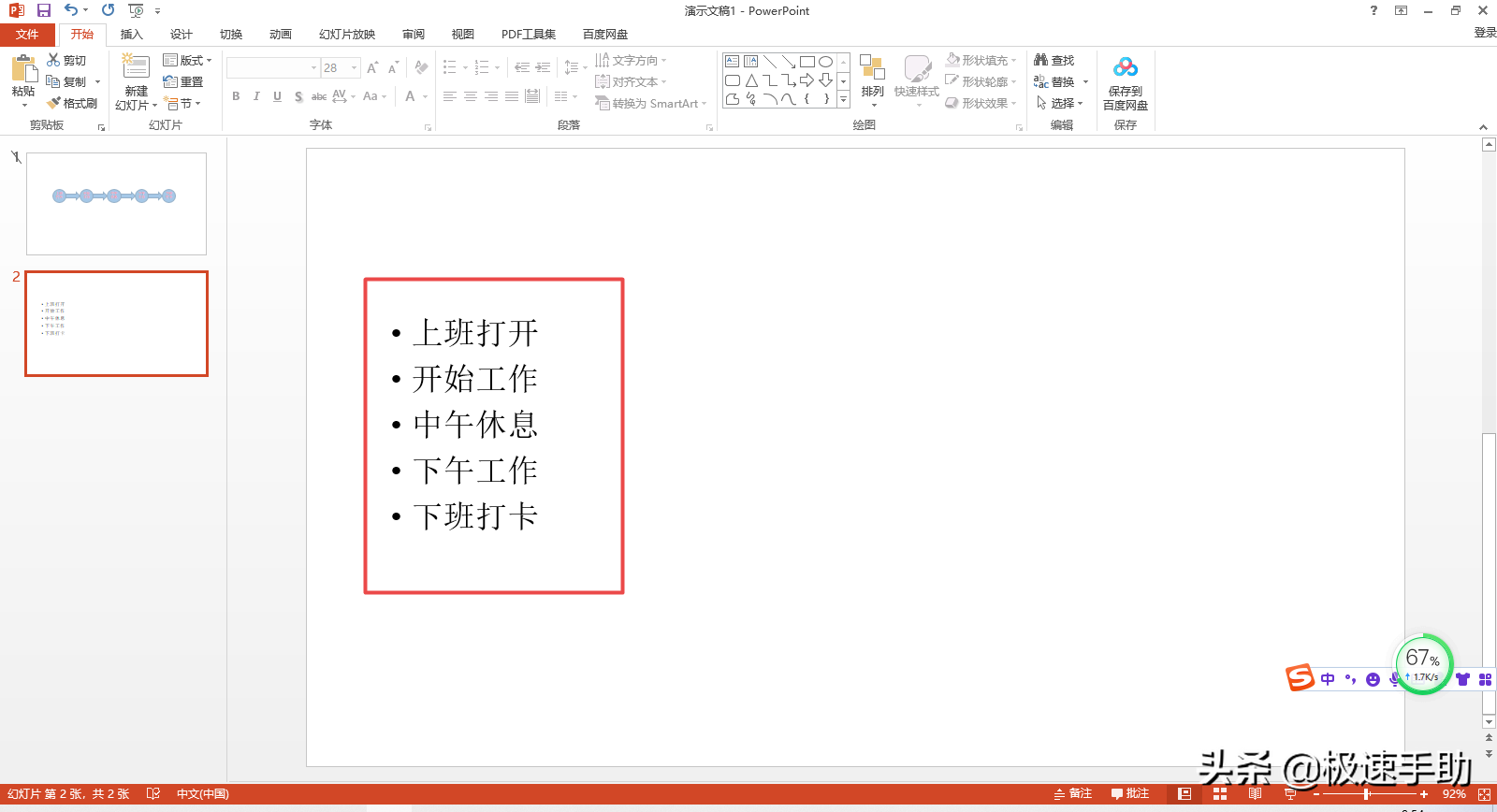Click Decrease Indent icon
Viewport: 1497px width, 812px height.
522,67
